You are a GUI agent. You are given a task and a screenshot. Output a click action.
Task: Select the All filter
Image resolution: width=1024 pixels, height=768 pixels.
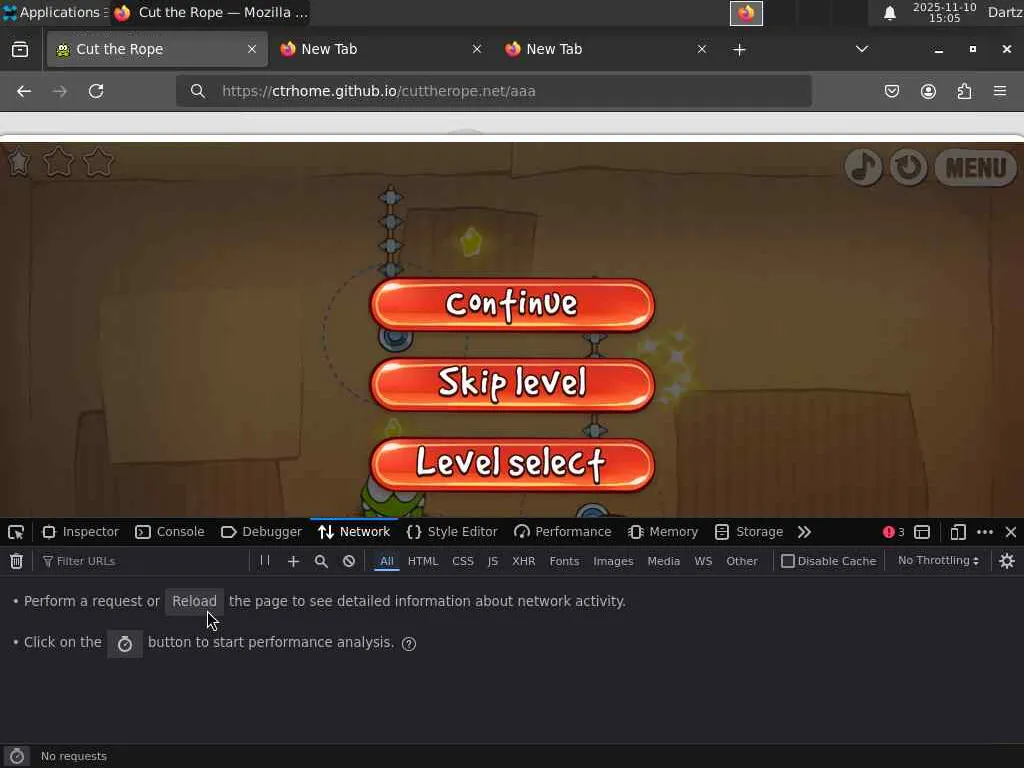[387, 561]
